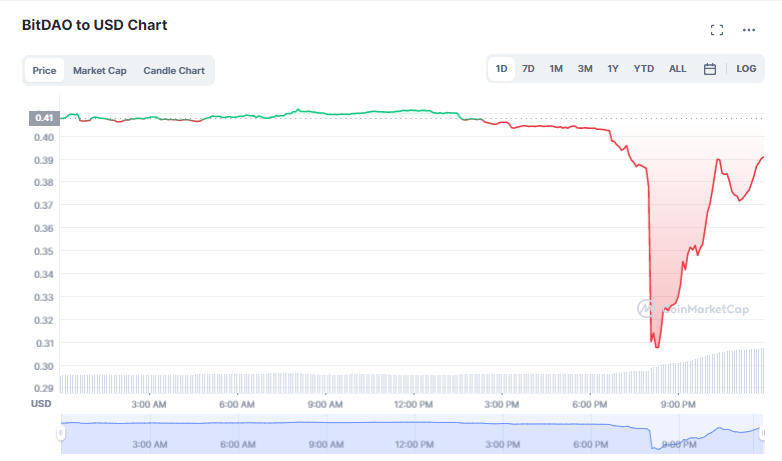The height and width of the screenshot is (461, 782).
Task: Click the 3:00 AM main x-axis label
Action: point(149,405)
